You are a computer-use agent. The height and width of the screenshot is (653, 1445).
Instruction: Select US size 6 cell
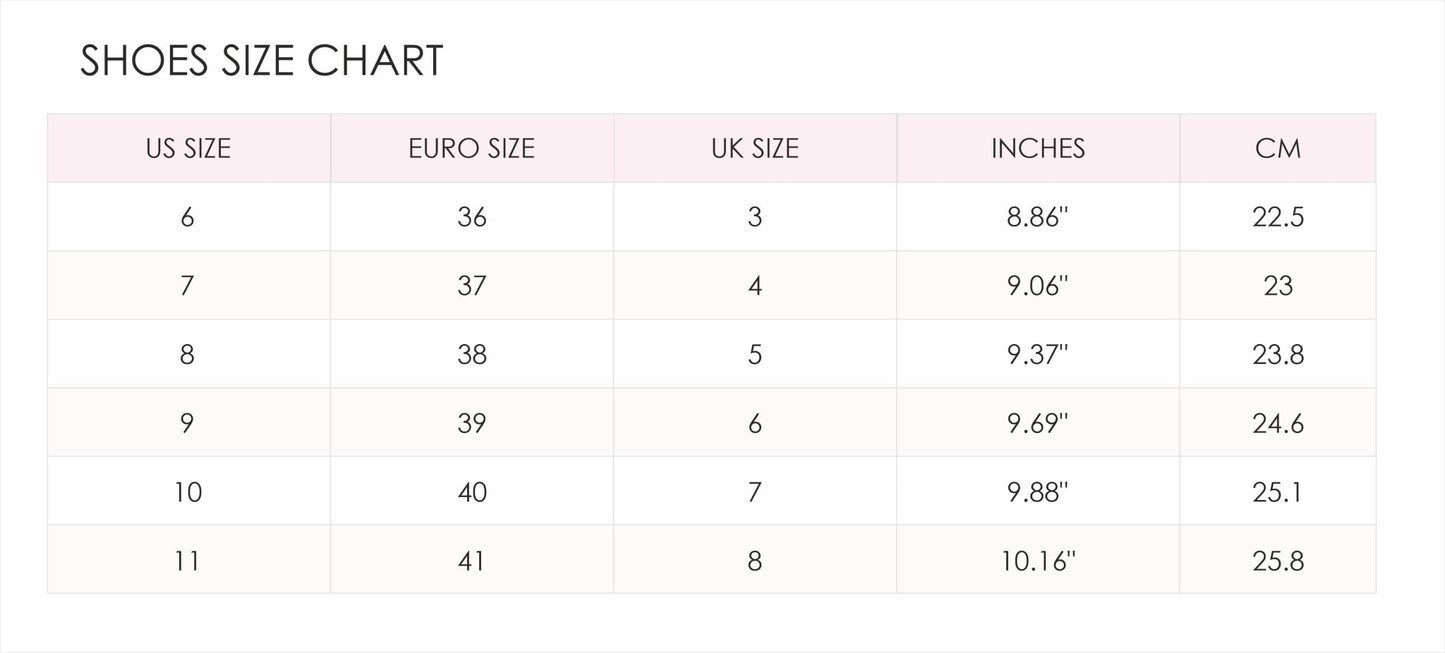189,216
